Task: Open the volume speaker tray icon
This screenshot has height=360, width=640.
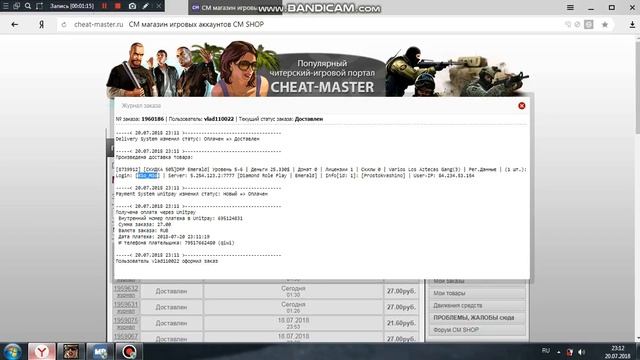Action: click(582, 352)
